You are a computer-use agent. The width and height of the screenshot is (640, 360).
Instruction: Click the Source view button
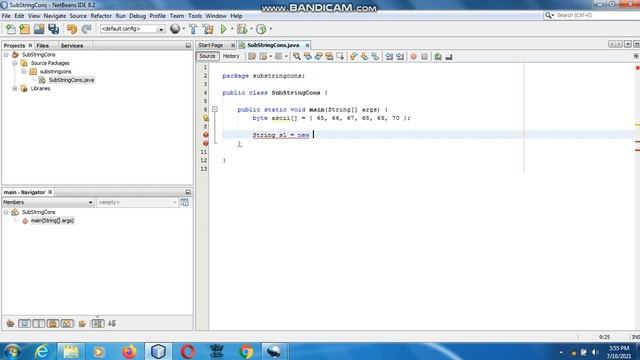click(x=207, y=56)
